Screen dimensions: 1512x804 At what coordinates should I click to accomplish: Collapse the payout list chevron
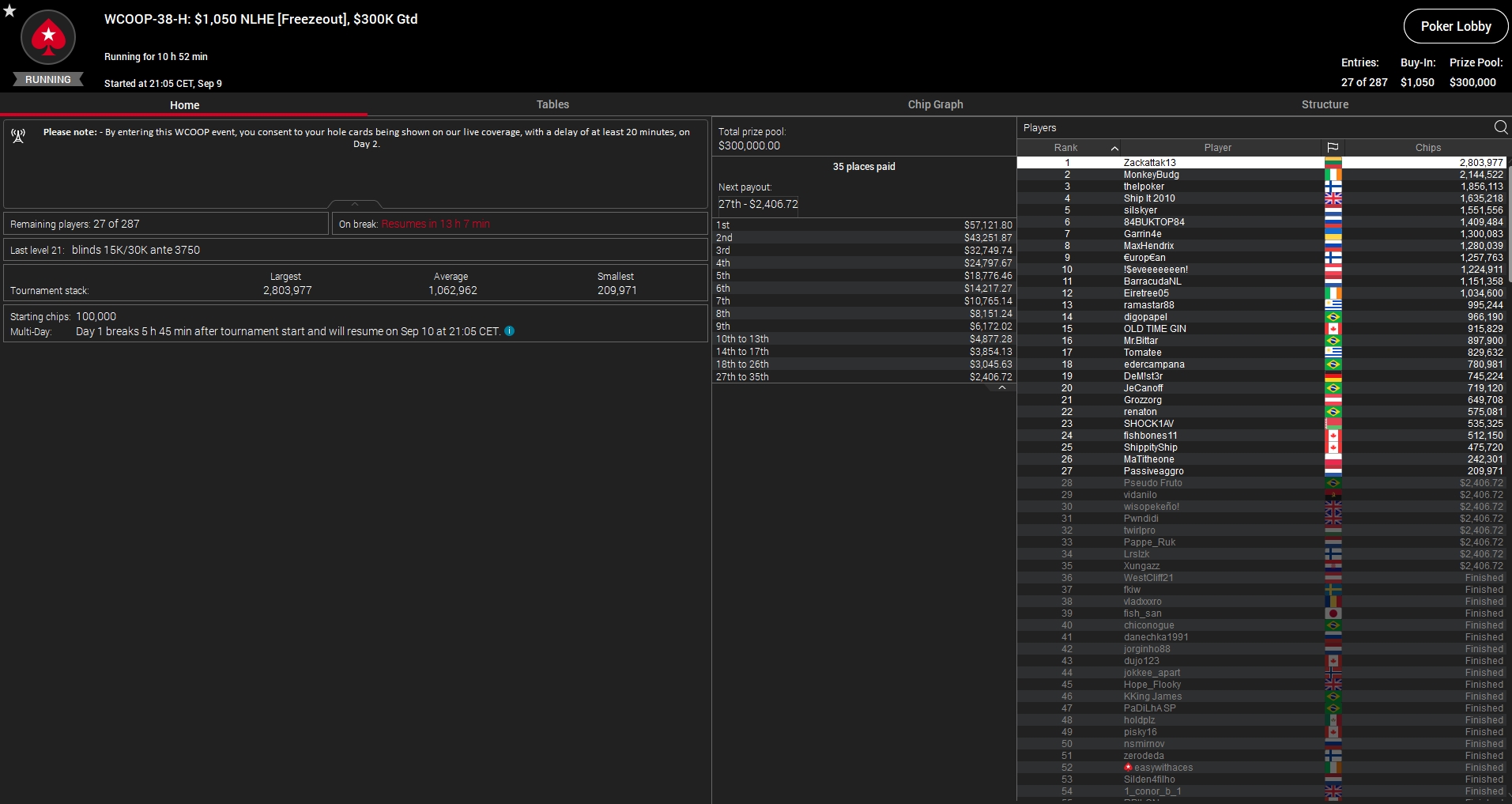click(1002, 388)
